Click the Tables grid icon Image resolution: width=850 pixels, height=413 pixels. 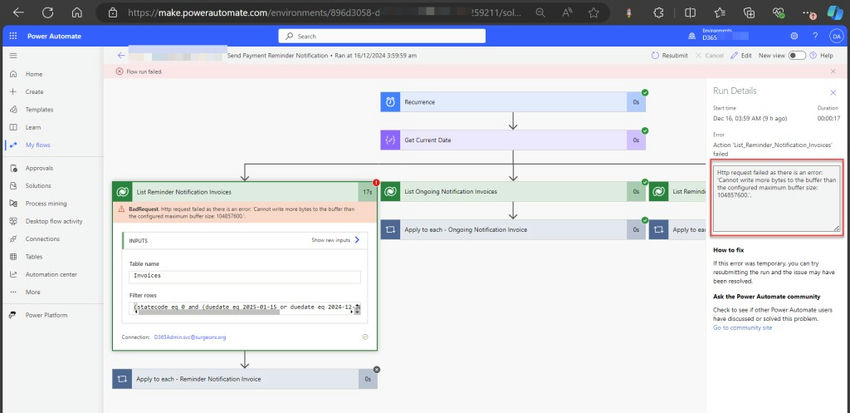coord(14,257)
